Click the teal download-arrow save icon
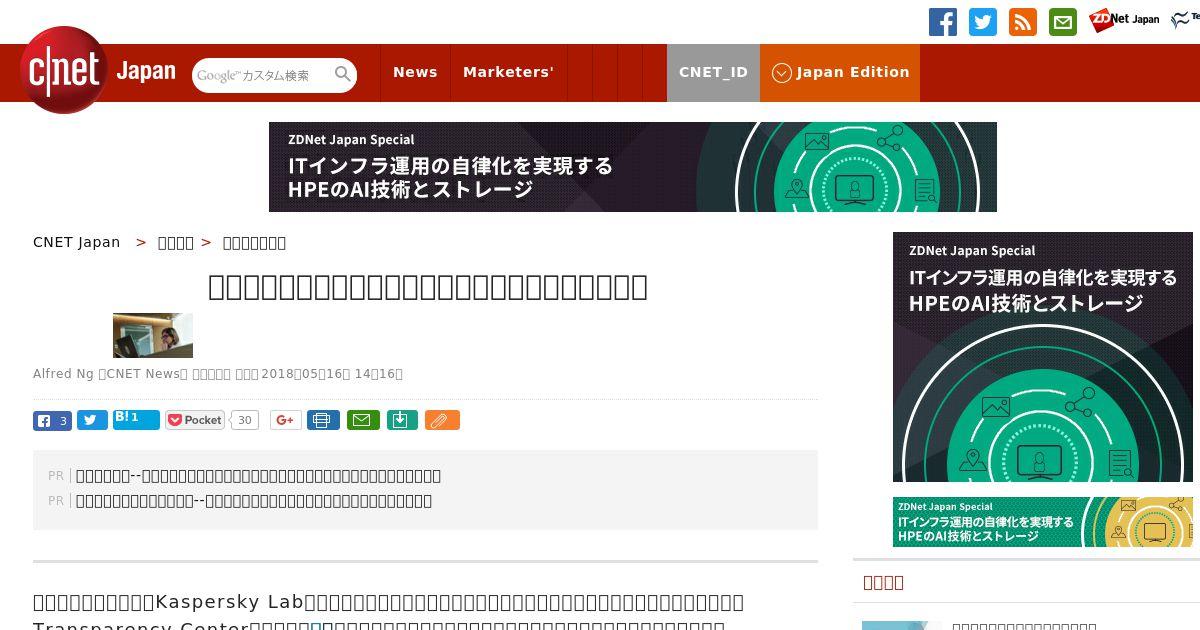1200x630 pixels. coord(401,420)
